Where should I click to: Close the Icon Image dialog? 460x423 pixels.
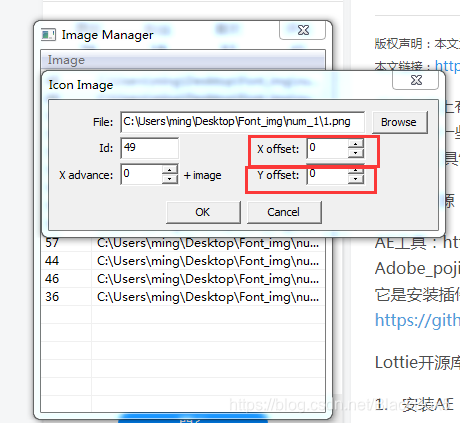pos(416,80)
